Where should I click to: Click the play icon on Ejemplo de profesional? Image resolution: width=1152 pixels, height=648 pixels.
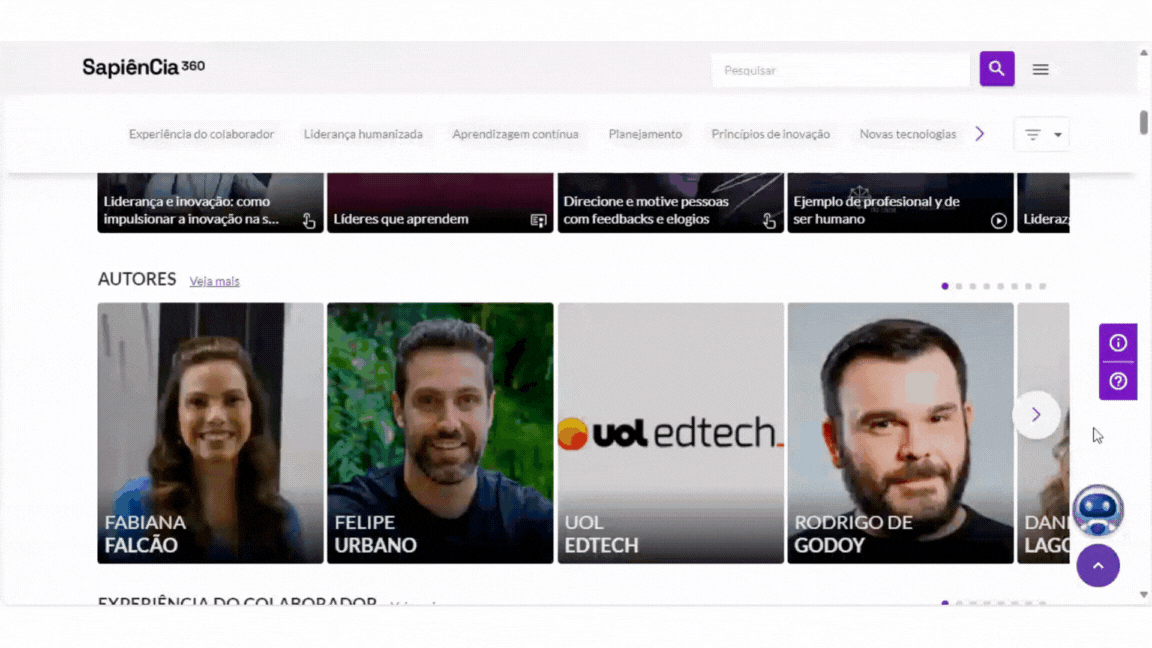coord(998,220)
